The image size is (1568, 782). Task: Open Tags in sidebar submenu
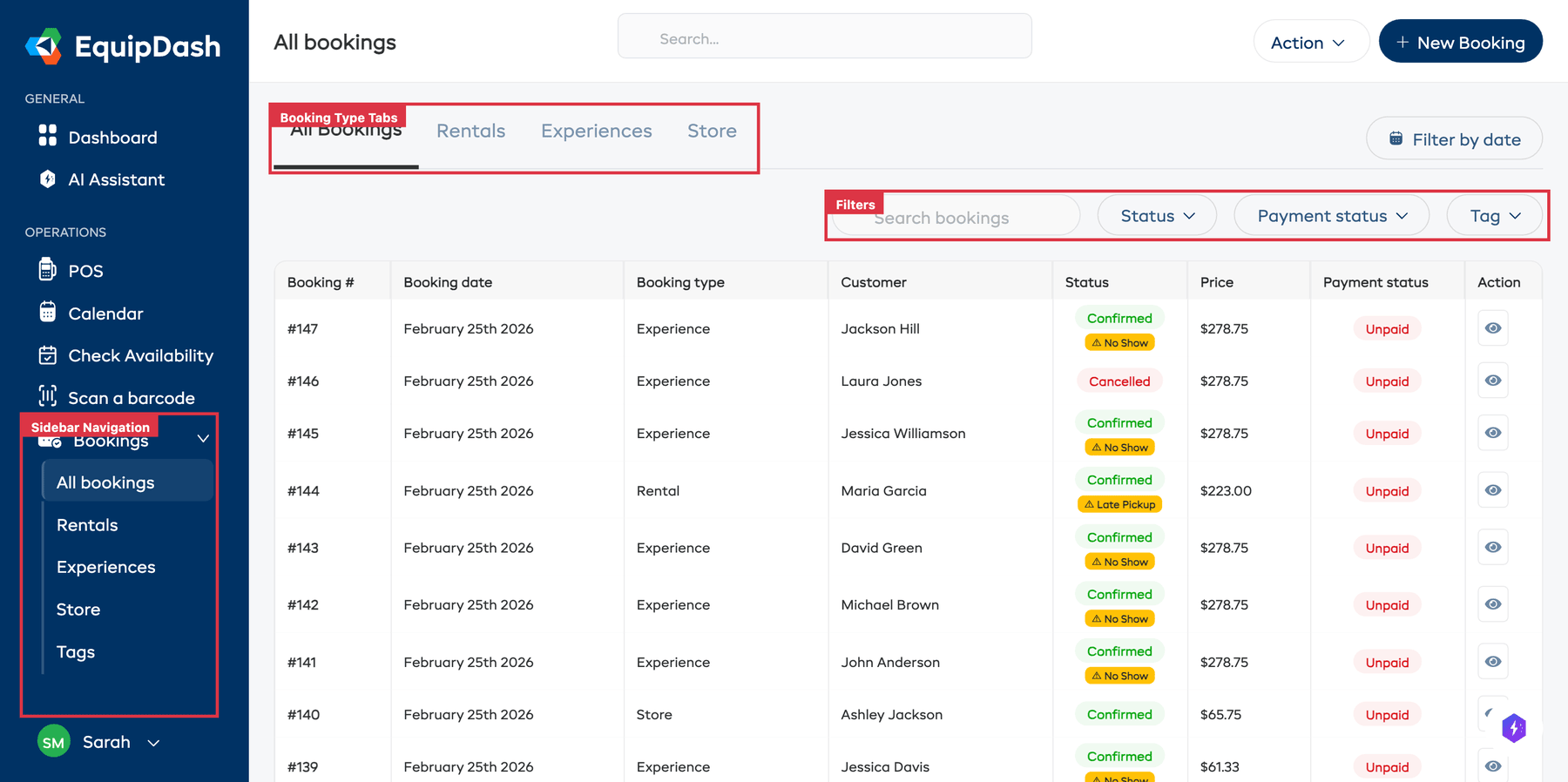coord(76,652)
